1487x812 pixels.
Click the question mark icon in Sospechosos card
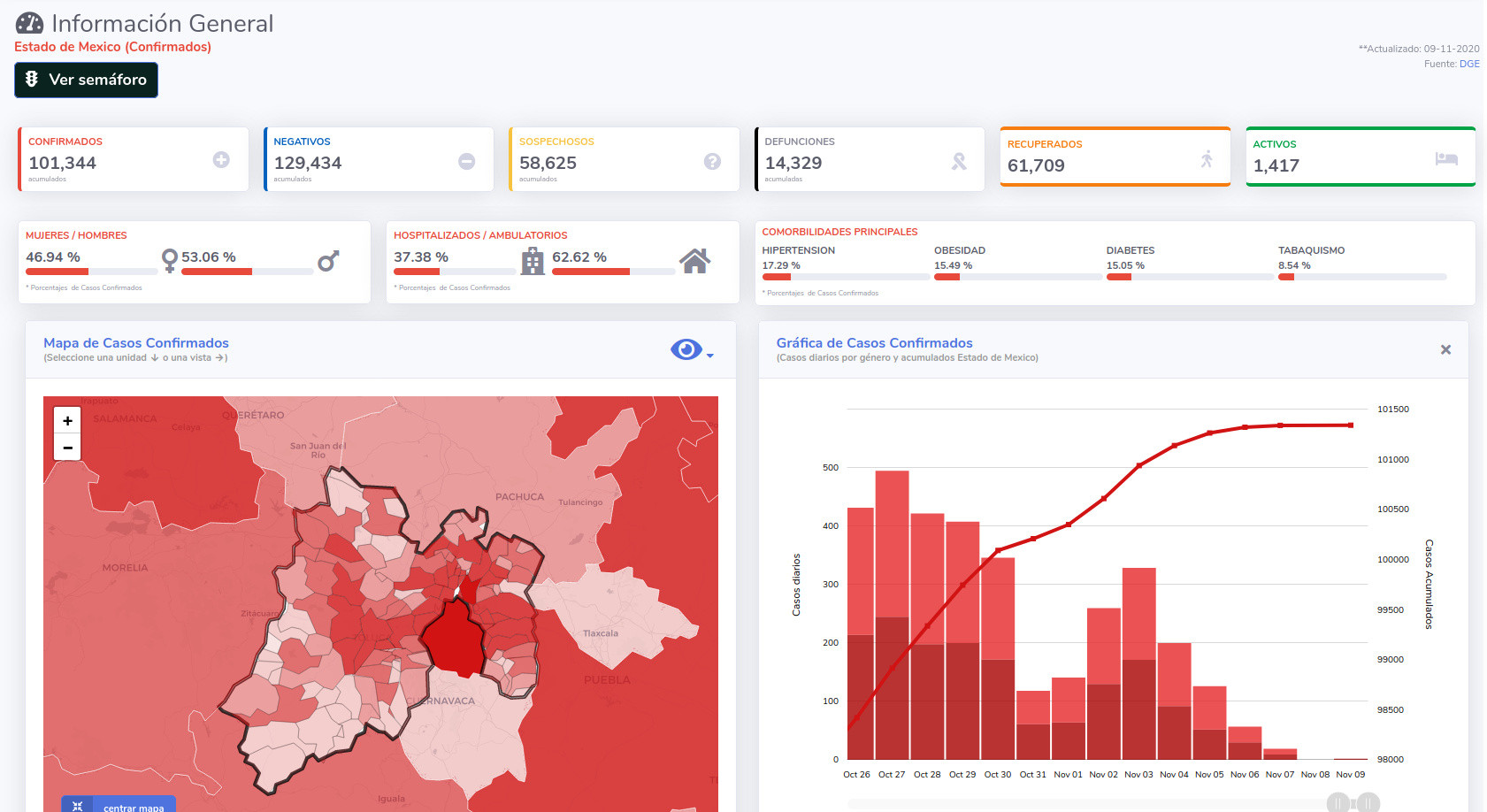tap(712, 161)
